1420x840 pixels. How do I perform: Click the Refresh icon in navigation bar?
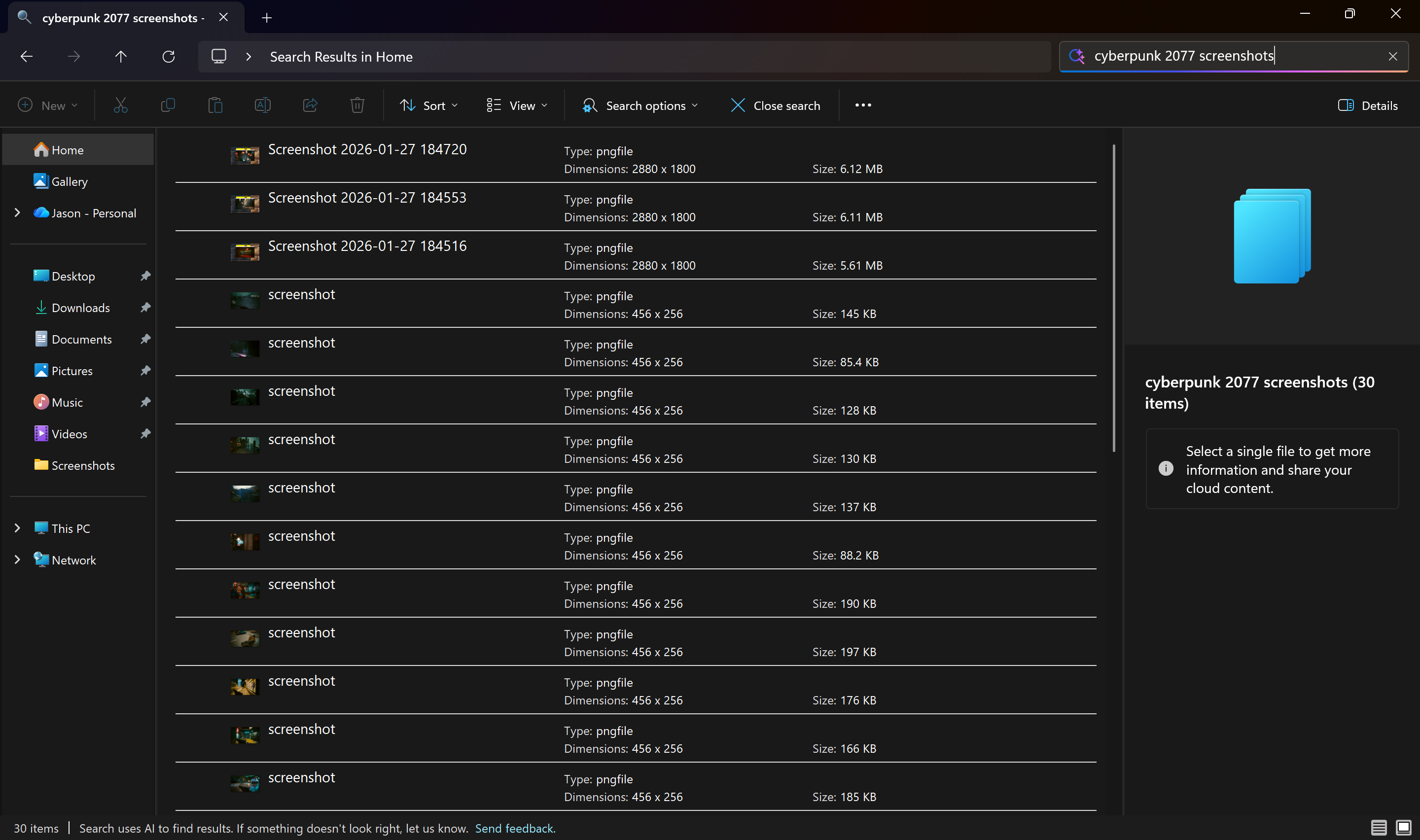click(x=168, y=57)
